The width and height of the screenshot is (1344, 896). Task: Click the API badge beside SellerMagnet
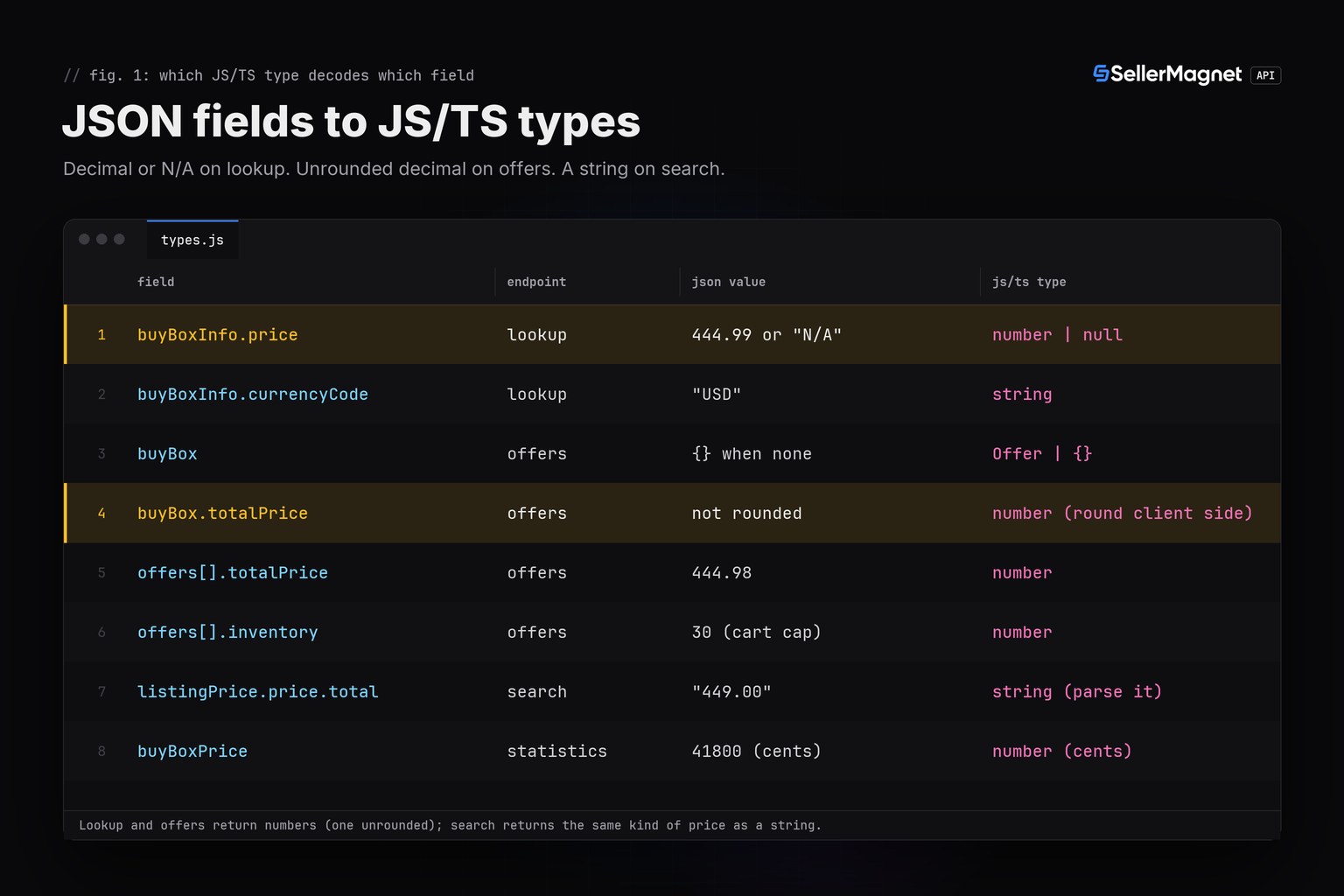pos(1265,75)
